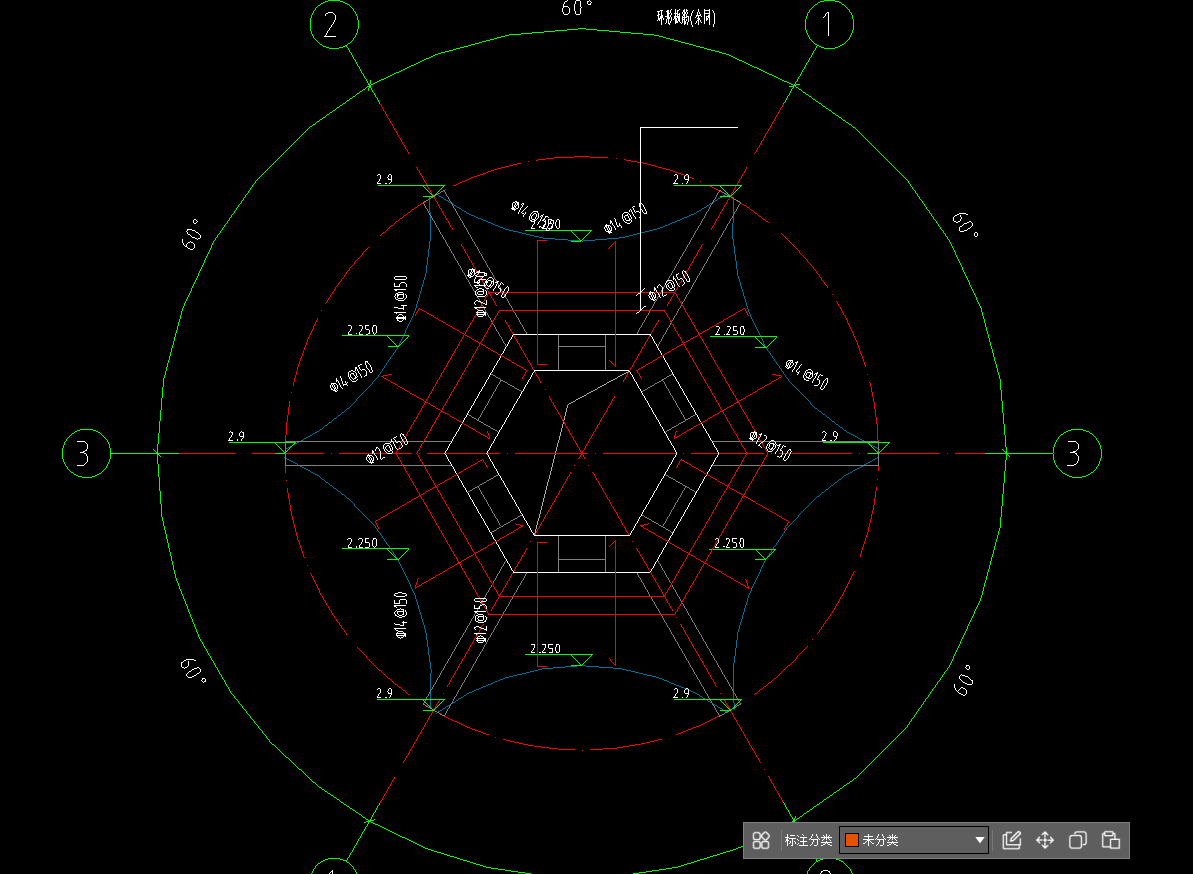This screenshot has height=874, width=1193.
Task: Click the 60° angle label at top center
Action: [x=577, y=8]
